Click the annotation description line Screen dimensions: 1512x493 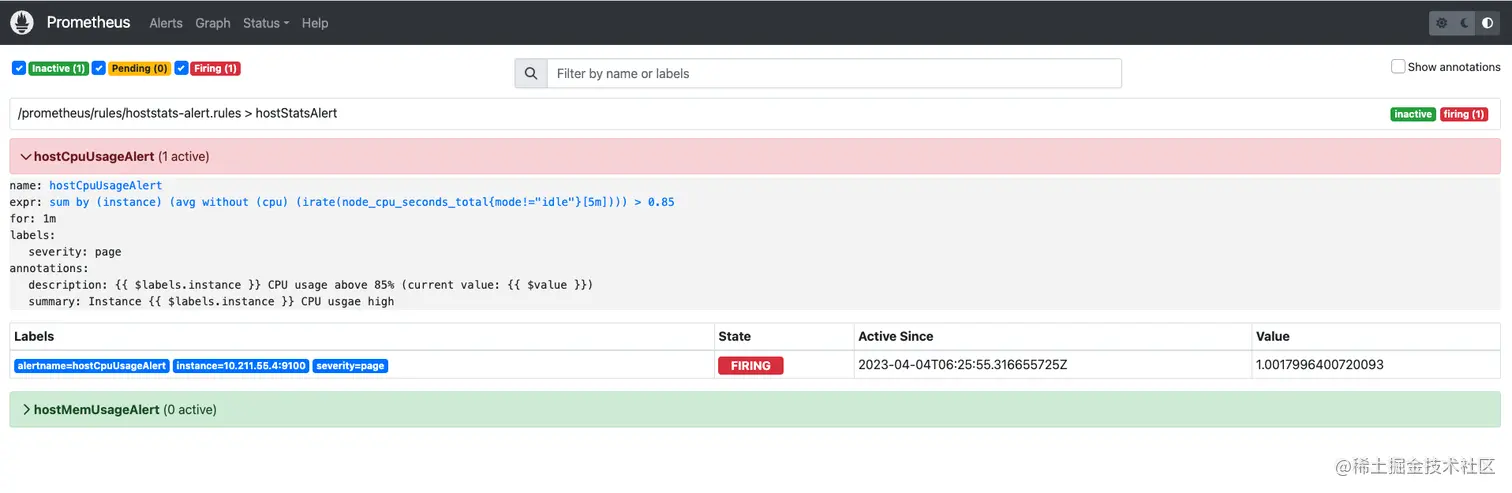(311, 284)
